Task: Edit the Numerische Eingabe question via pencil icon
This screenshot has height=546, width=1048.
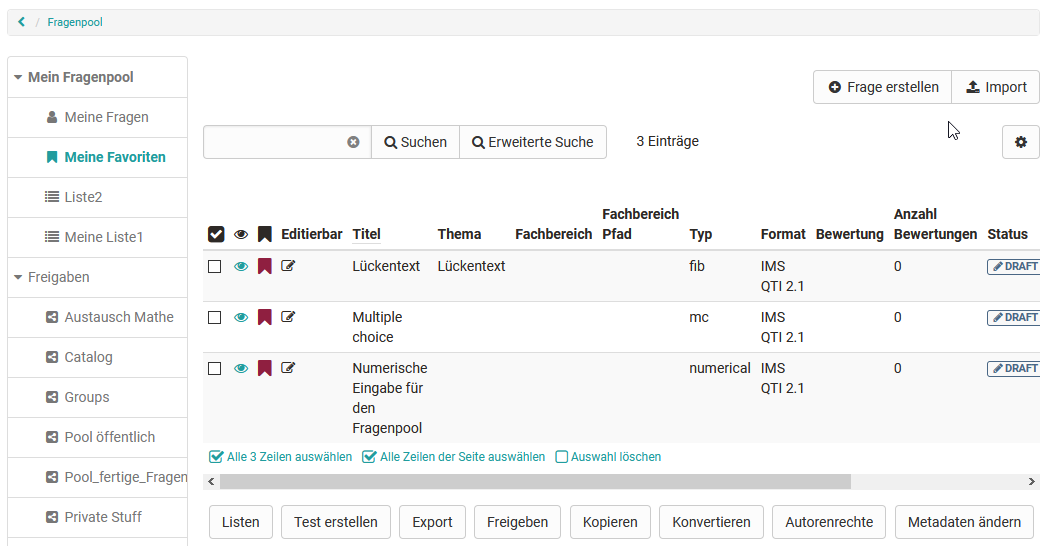Action: pos(289,368)
